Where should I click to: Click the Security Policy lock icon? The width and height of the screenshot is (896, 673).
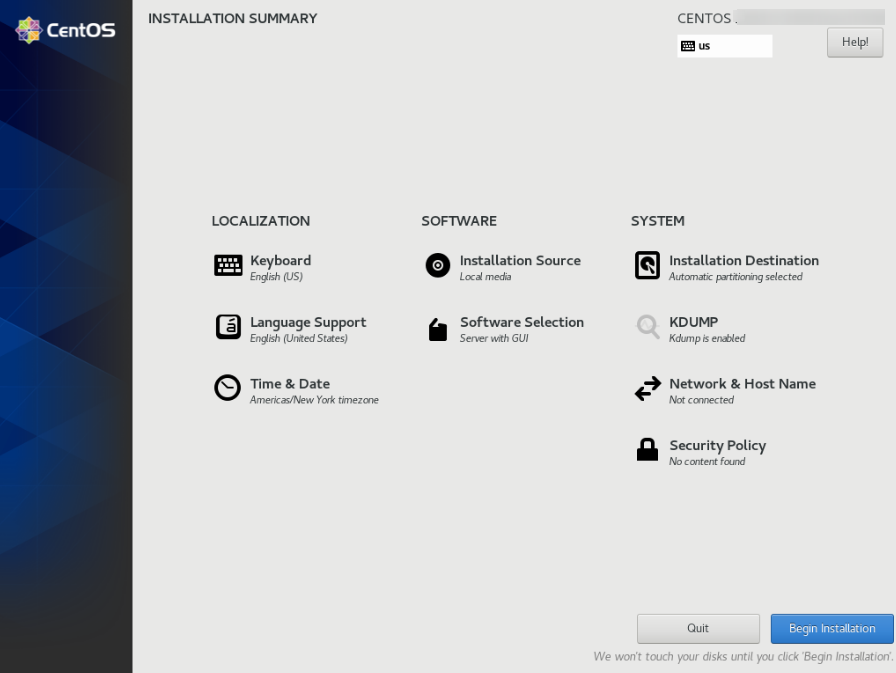click(x=647, y=450)
